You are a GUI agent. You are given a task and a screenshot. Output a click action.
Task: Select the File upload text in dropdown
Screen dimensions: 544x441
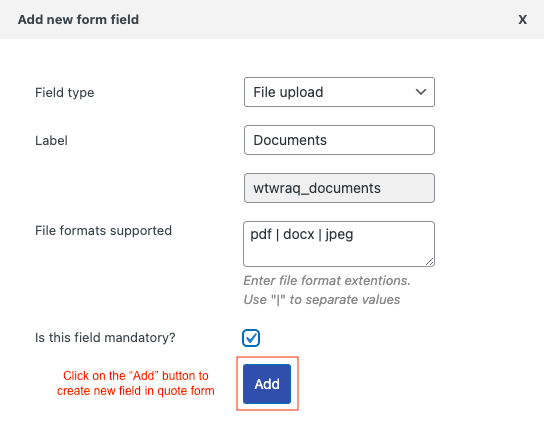click(x=288, y=92)
